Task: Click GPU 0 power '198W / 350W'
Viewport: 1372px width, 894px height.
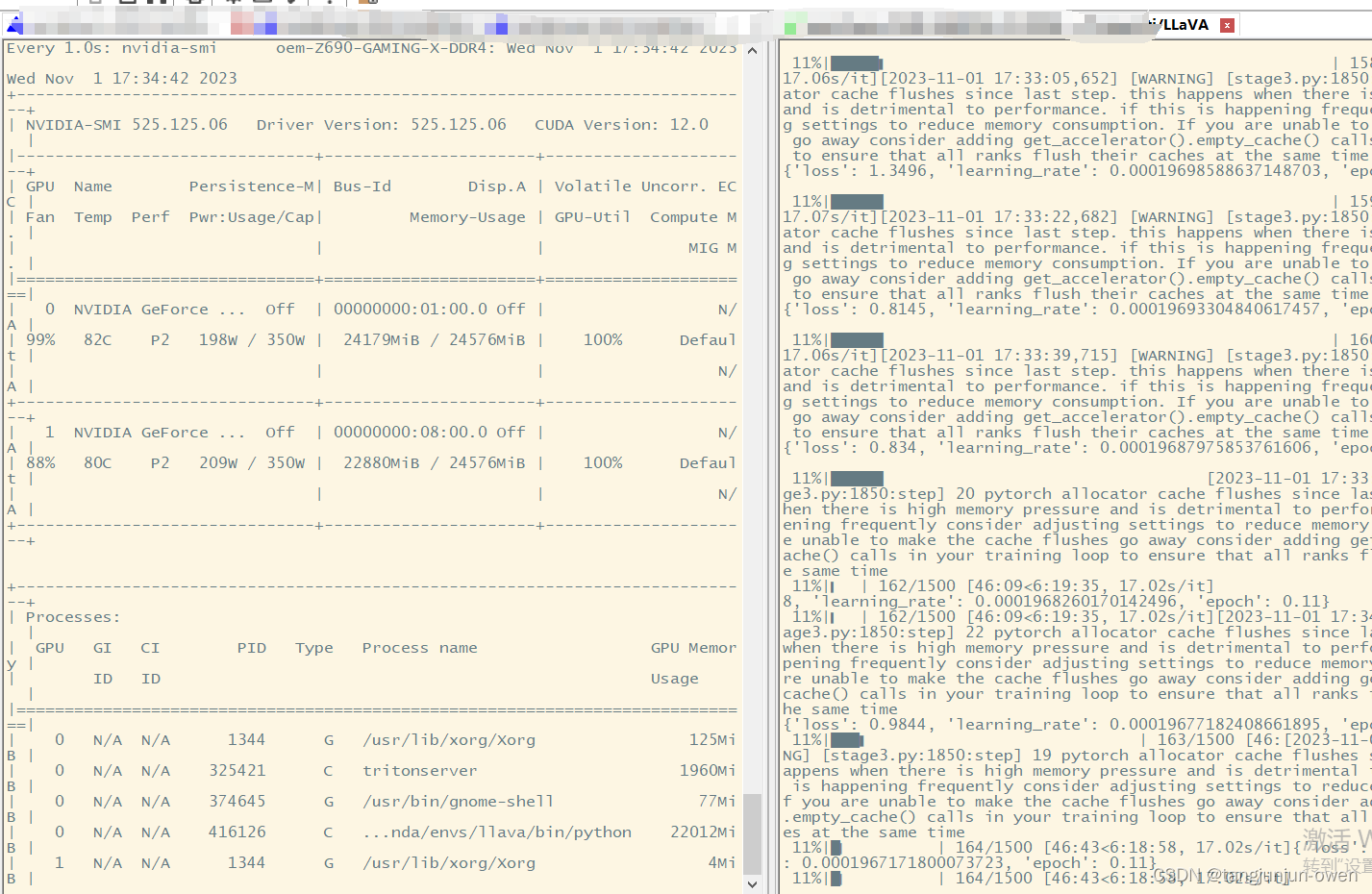Action: (x=252, y=340)
